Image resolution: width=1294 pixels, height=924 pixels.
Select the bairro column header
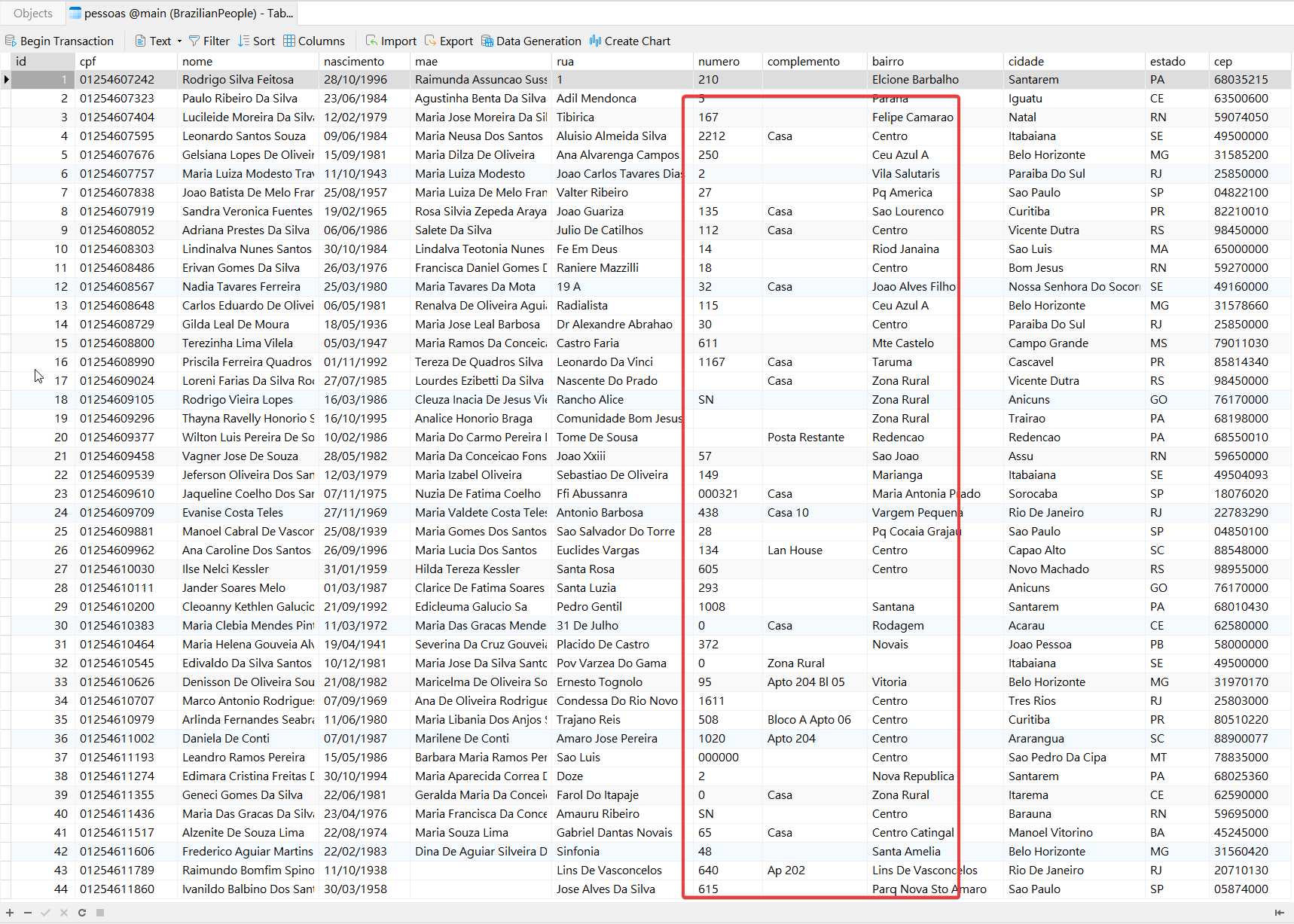[935, 61]
